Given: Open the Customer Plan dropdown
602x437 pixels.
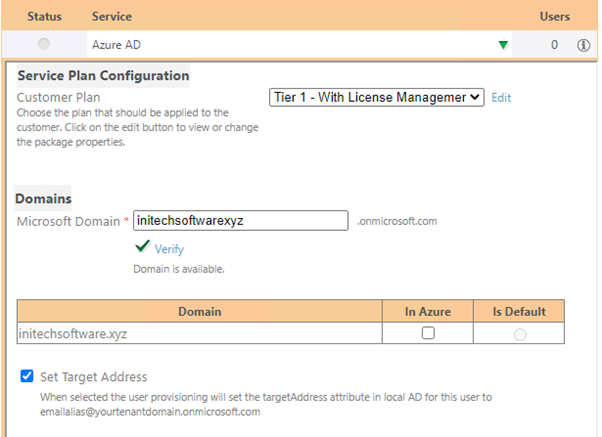Looking at the screenshot, I should [x=376, y=98].
